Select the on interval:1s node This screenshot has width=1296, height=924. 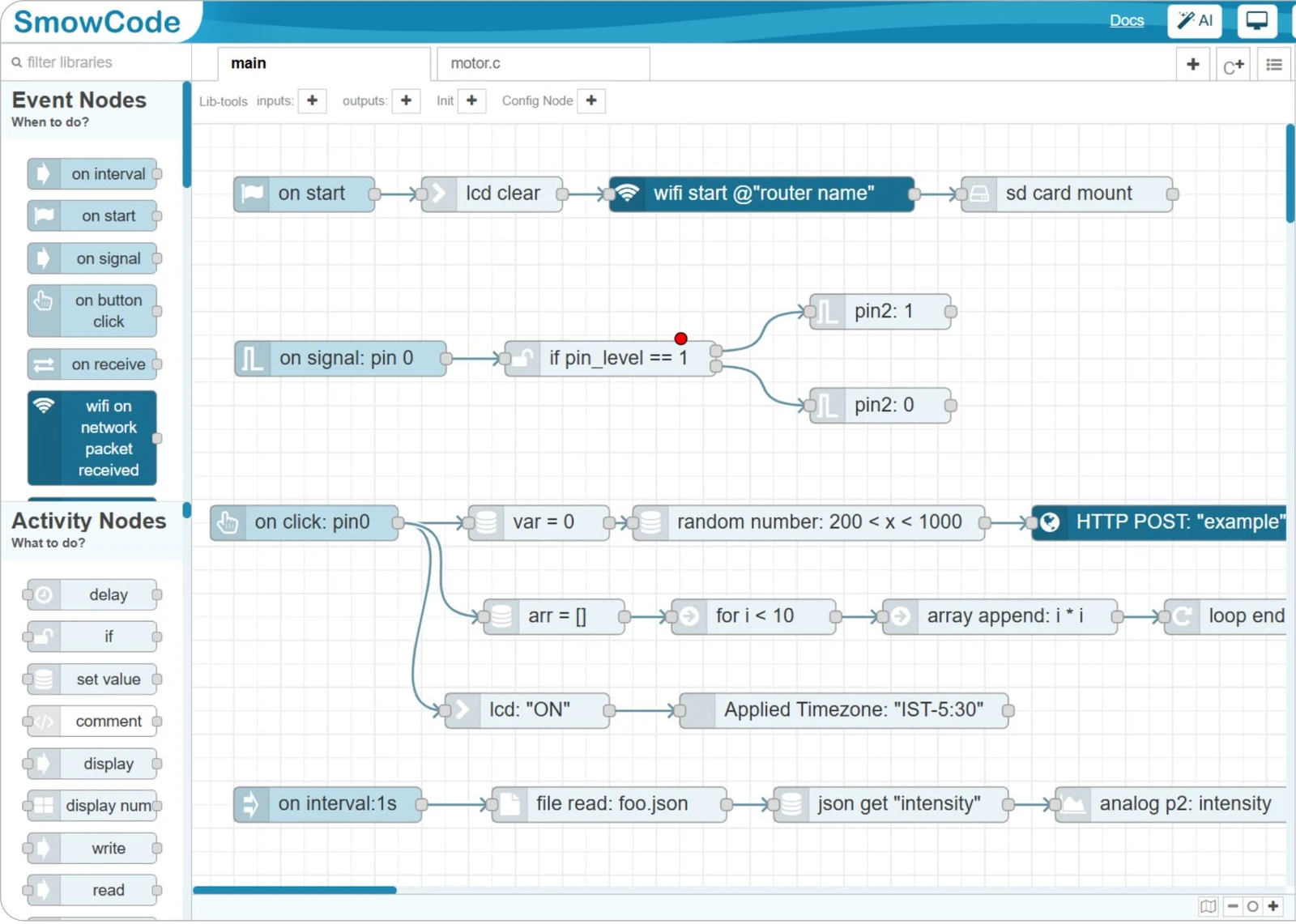click(328, 804)
